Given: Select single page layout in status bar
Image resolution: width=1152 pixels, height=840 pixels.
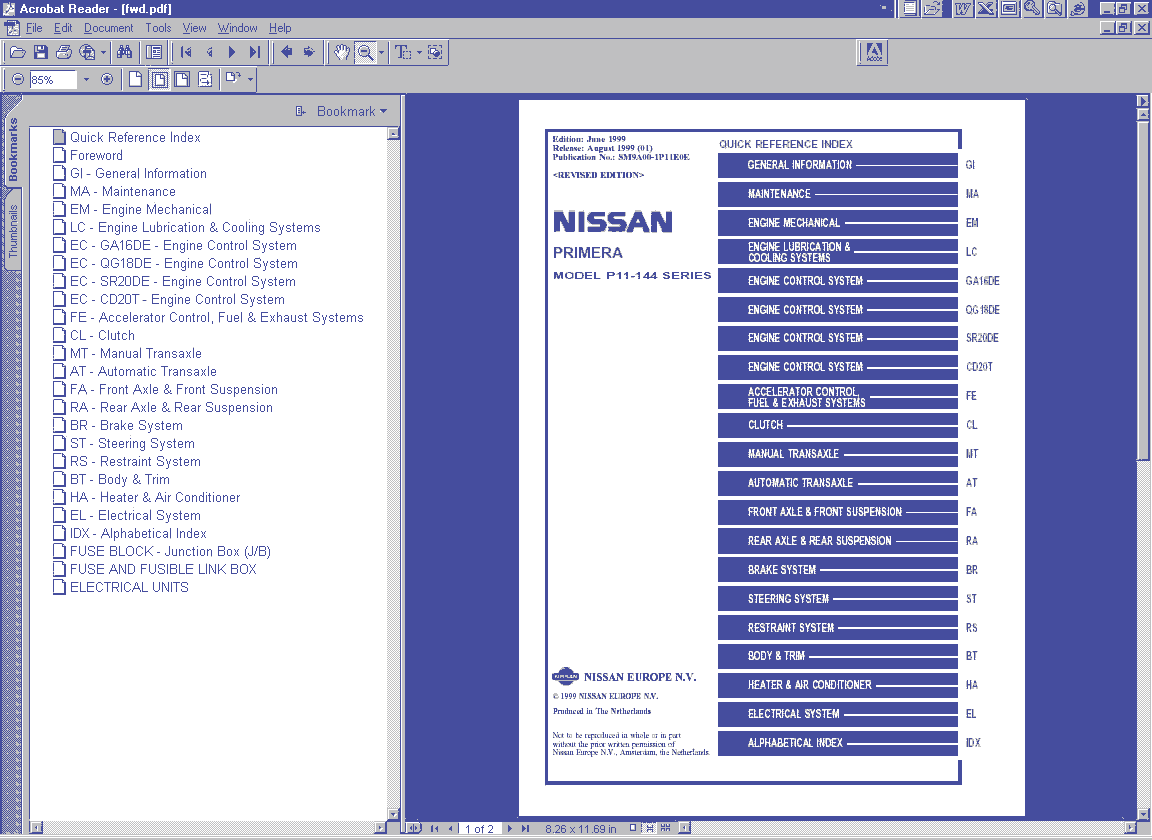Looking at the screenshot, I should [633, 828].
